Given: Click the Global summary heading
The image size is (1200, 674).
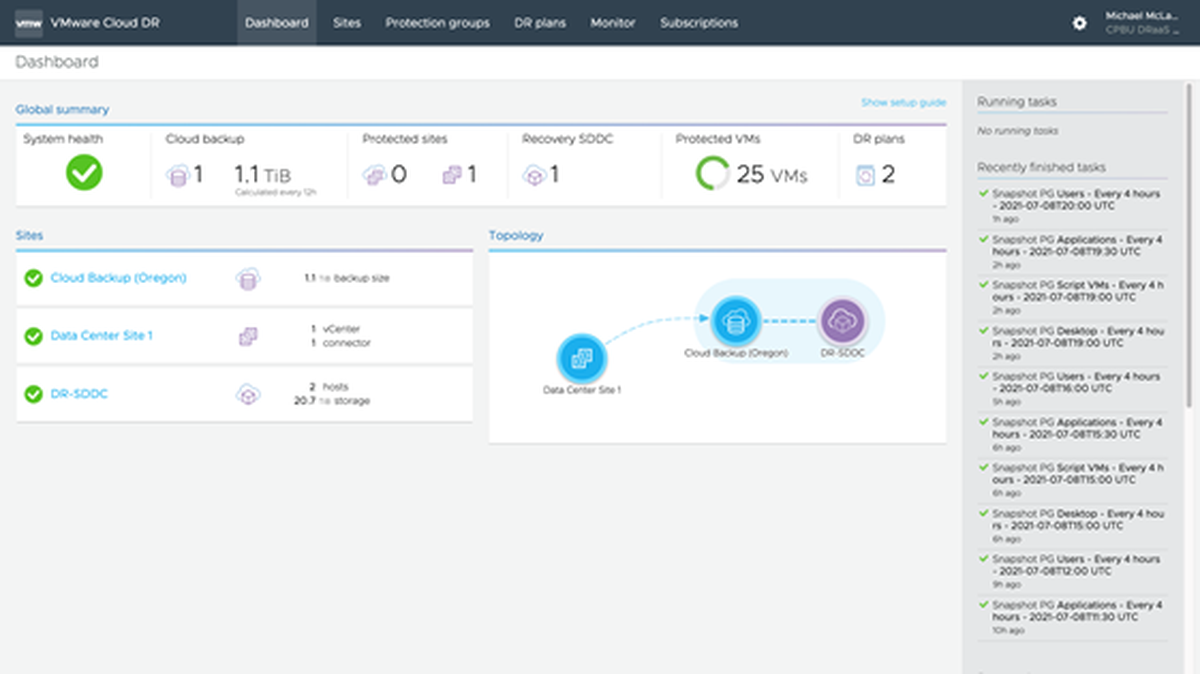Looking at the screenshot, I should point(62,109).
